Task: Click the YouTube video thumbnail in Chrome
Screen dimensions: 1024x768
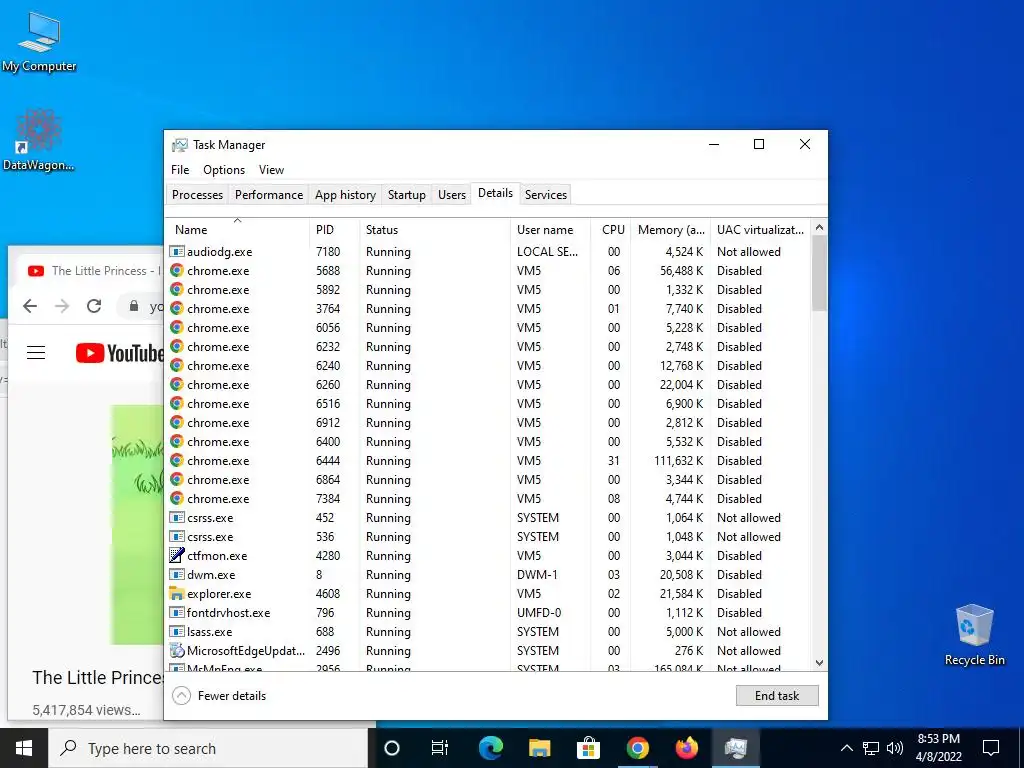Action: pyautogui.click(x=137, y=524)
